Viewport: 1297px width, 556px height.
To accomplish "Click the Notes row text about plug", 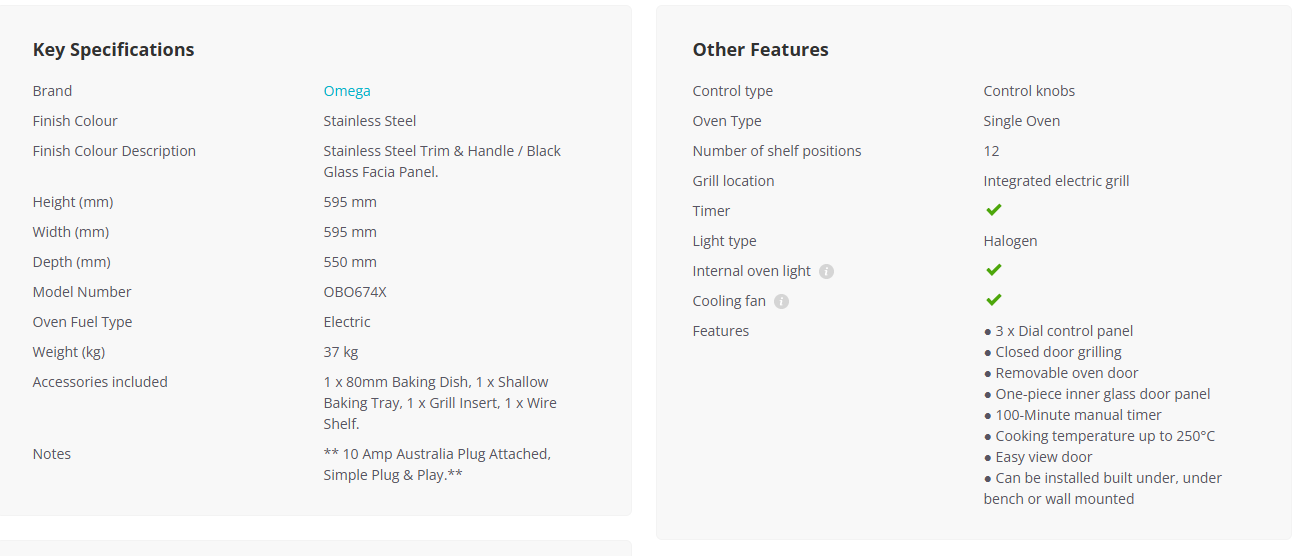I will point(437,464).
